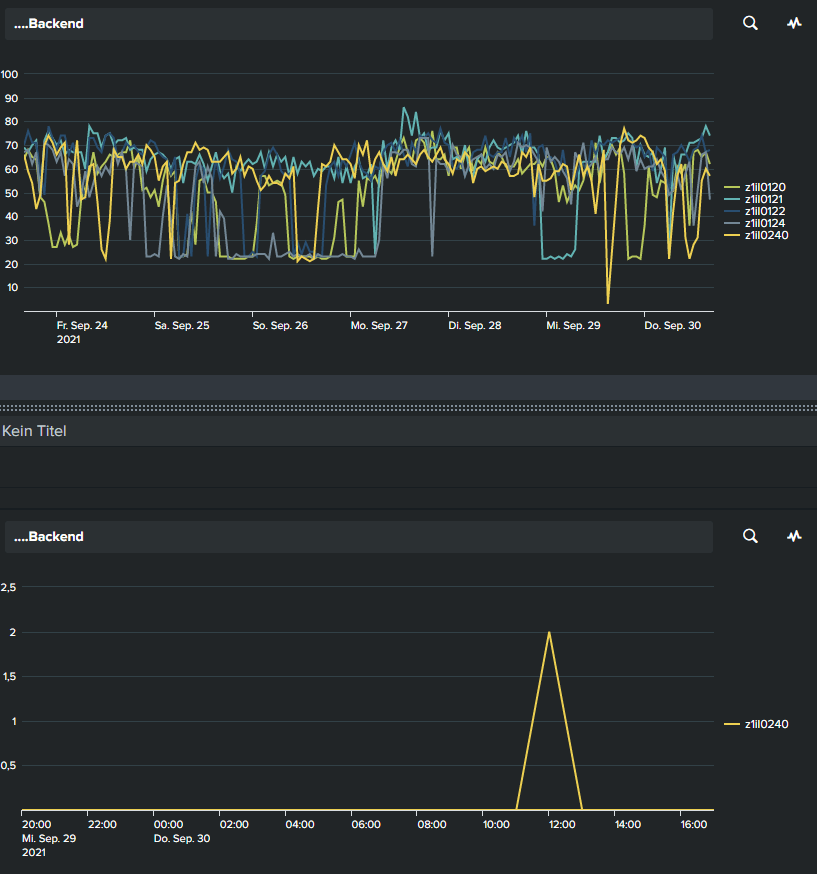Click the z1il0122 legend color line

[x=732, y=211]
